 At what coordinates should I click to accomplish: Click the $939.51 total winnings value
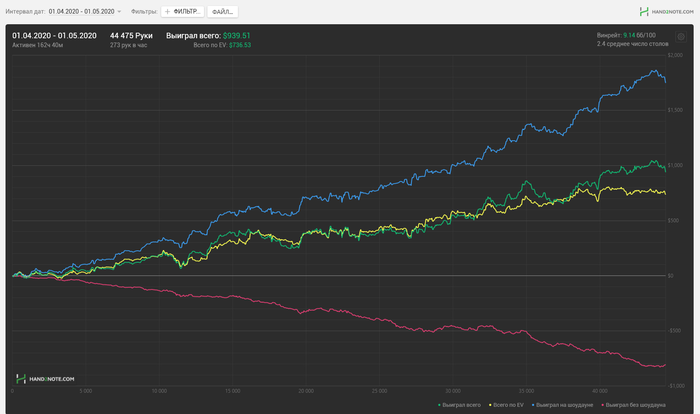point(237,36)
